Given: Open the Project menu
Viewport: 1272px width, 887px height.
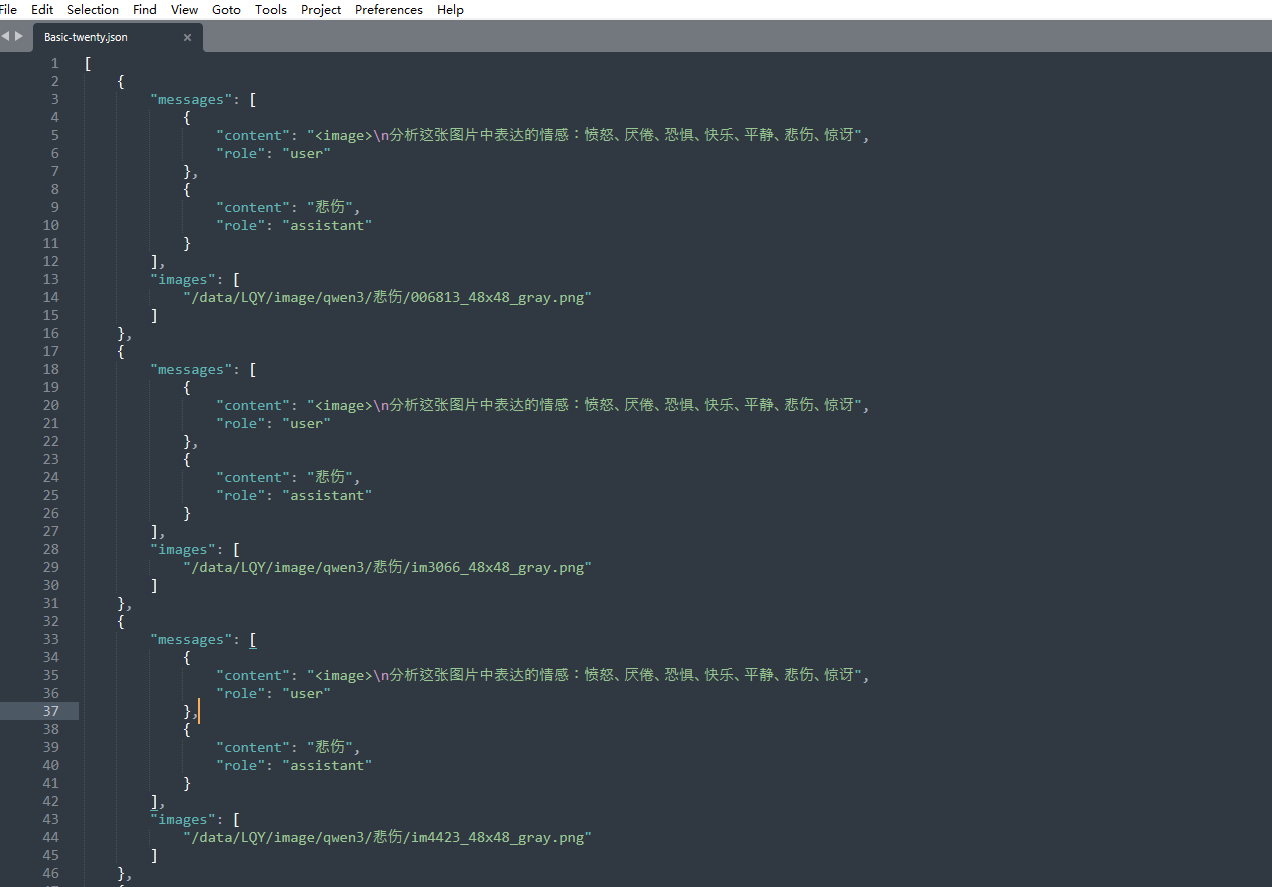Looking at the screenshot, I should [321, 9].
